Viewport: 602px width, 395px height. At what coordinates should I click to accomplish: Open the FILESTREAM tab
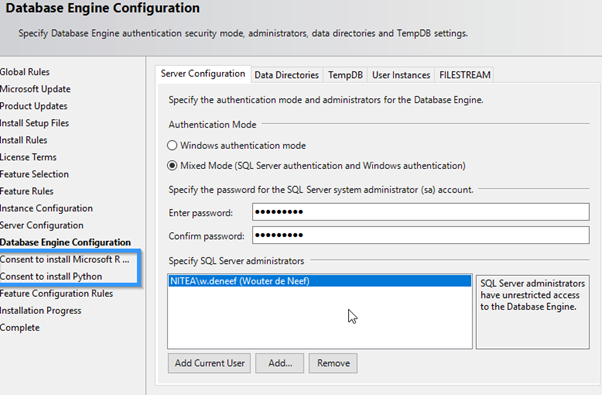pos(465,75)
